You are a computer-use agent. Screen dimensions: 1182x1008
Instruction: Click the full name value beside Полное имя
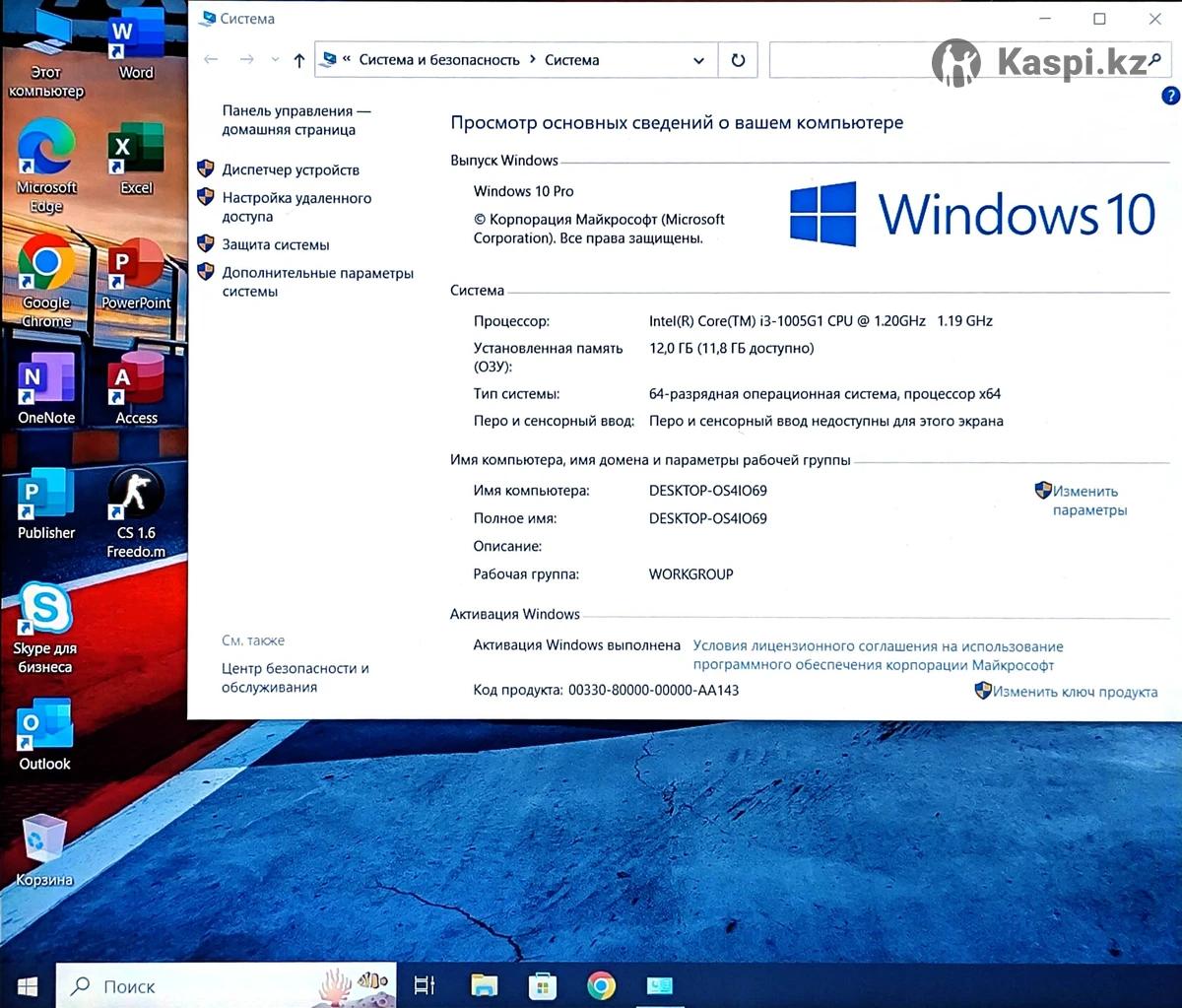(x=707, y=518)
